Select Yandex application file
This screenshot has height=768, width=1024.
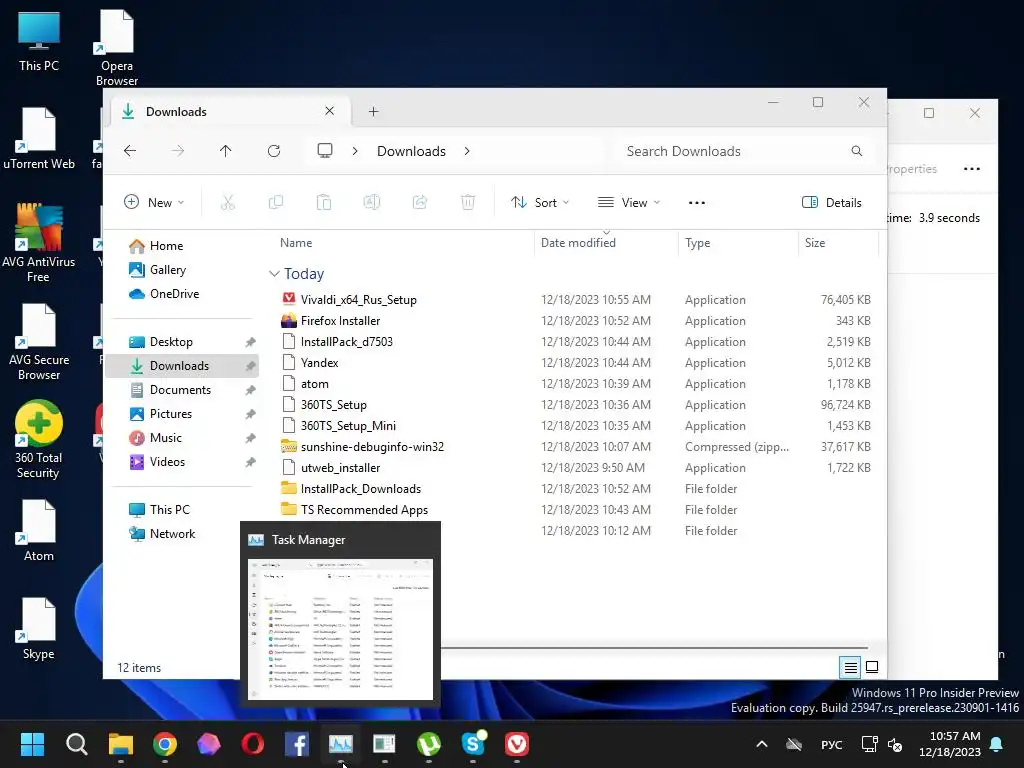[x=319, y=362]
